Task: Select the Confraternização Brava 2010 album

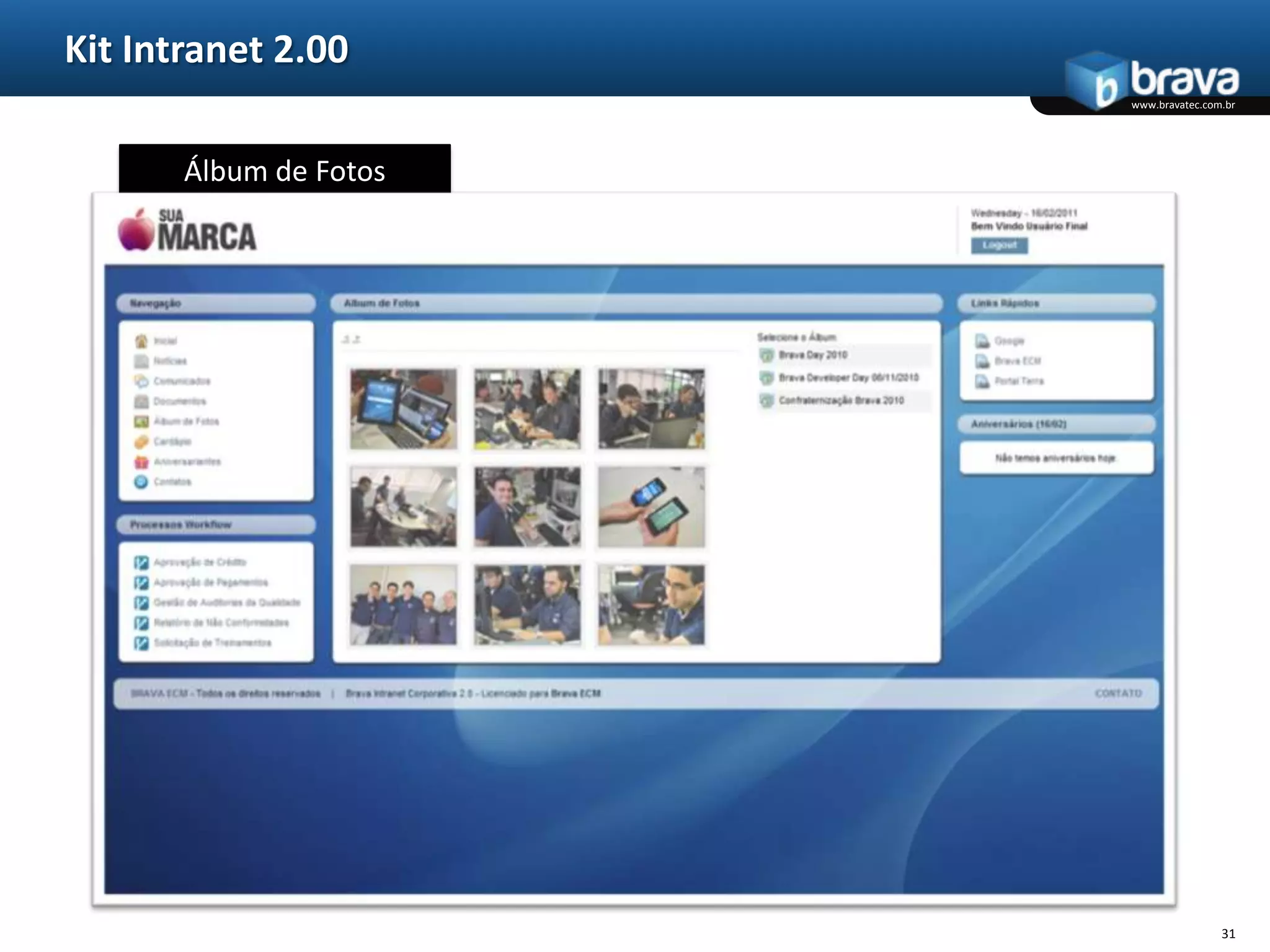Action: [841, 400]
